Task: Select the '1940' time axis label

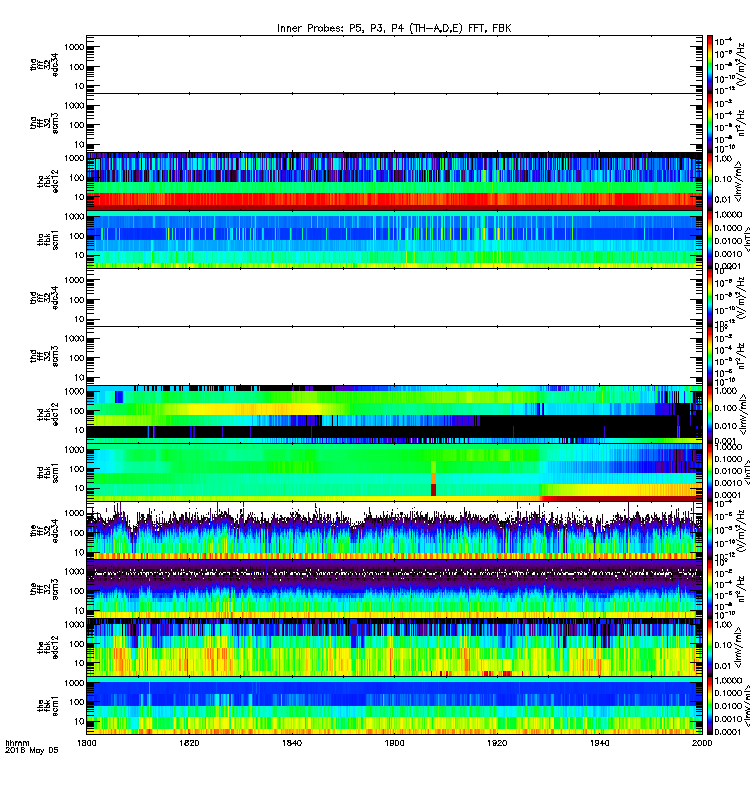Action: [x=599, y=743]
